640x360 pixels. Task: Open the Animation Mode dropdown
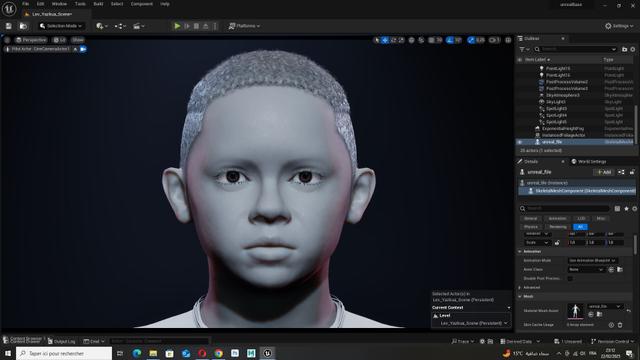point(592,260)
